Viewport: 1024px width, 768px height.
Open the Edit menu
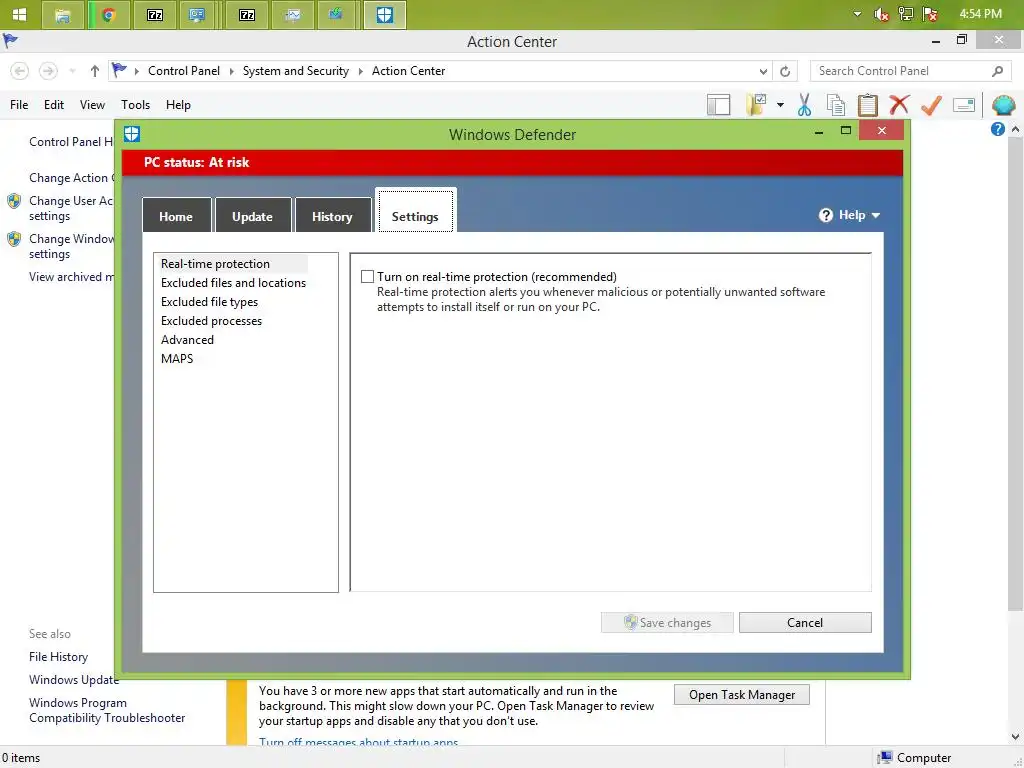[x=54, y=104]
